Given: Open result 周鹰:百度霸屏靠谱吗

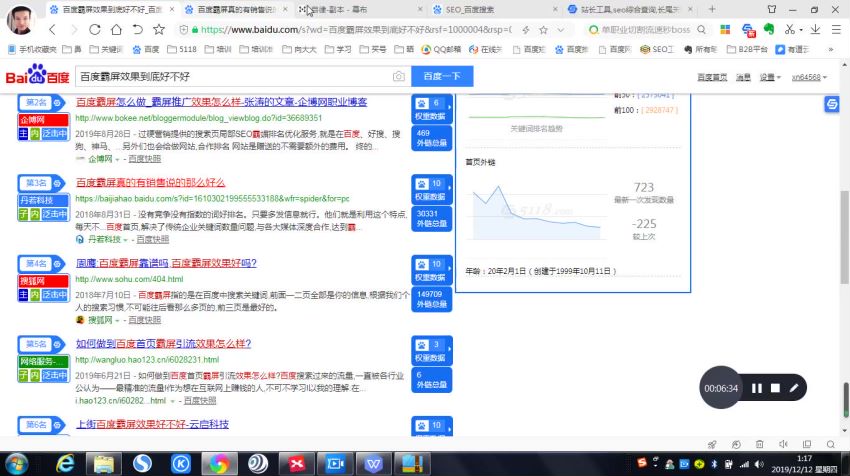Looking at the screenshot, I should pos(166,263).
